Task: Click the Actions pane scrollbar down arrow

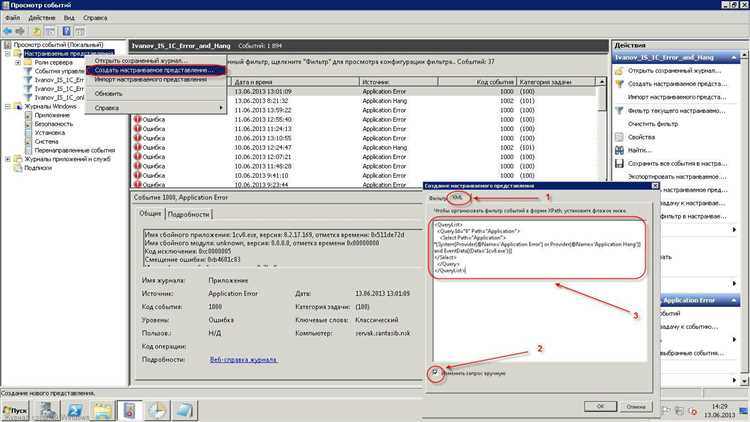Action: pos(744,381)
